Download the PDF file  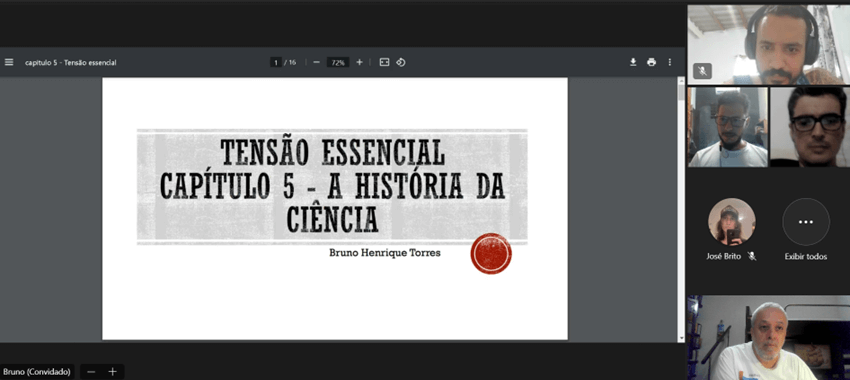point(633,62)
